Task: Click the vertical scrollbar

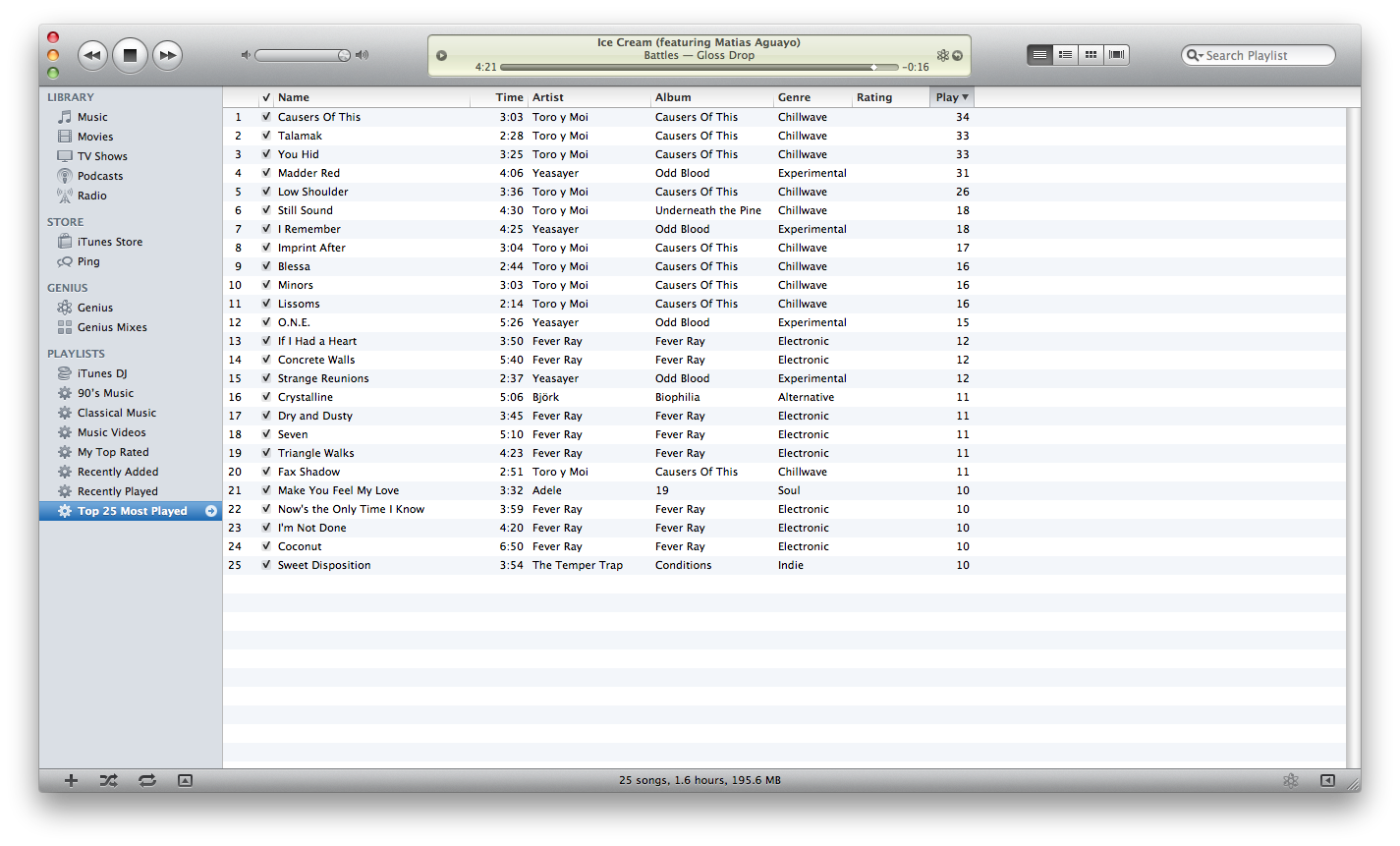Action: (x=1354, y=437)
